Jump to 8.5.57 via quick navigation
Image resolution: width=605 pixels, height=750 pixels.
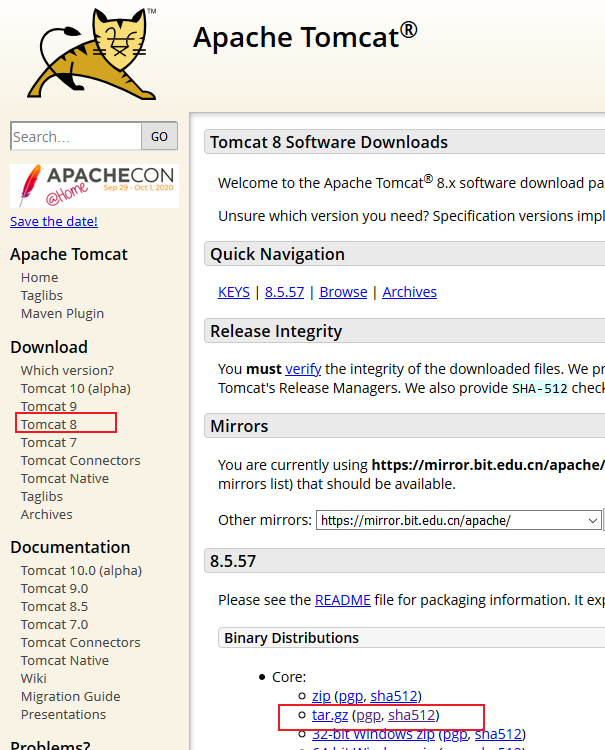point(285,292)
